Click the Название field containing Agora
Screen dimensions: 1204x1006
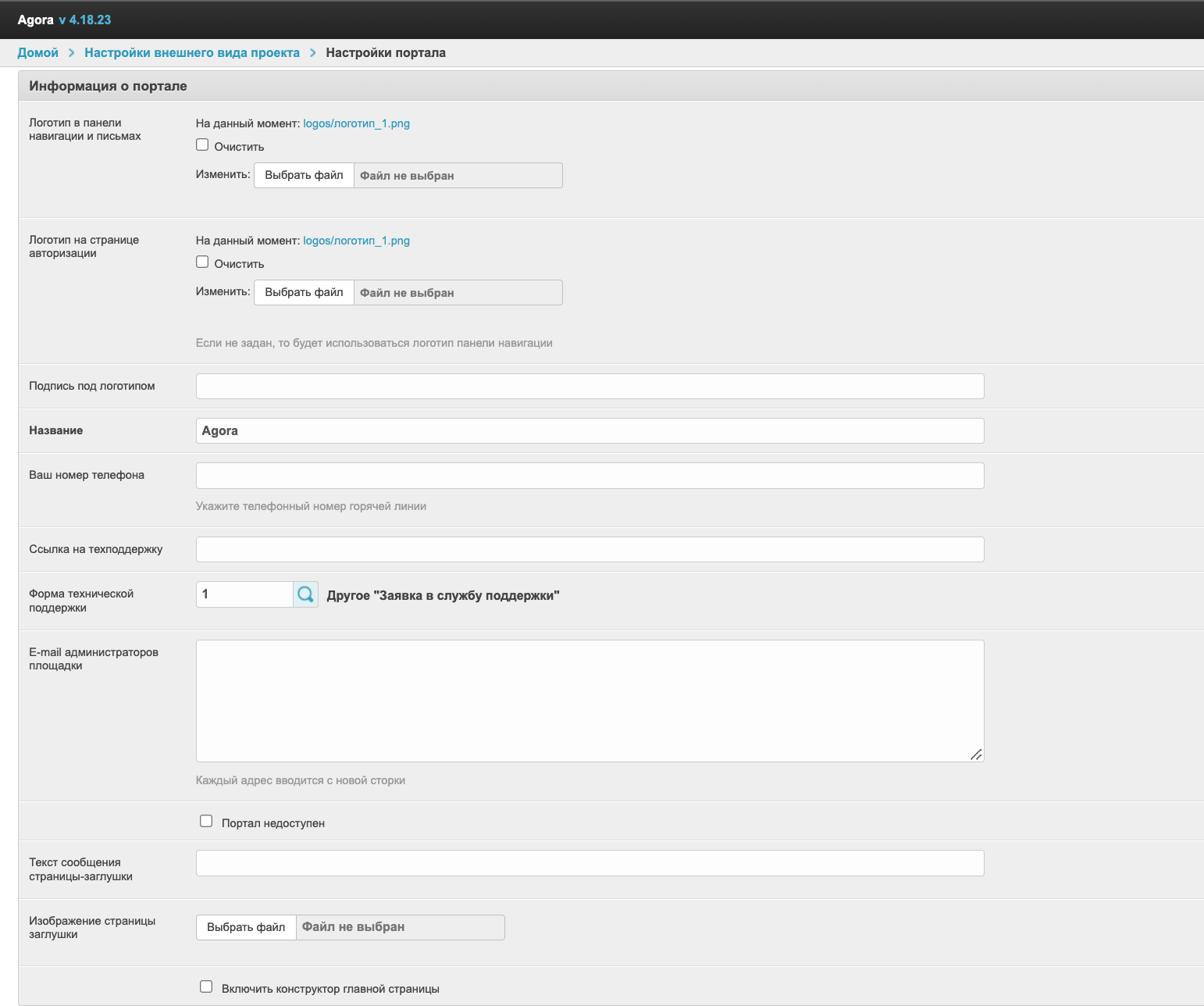590,430
